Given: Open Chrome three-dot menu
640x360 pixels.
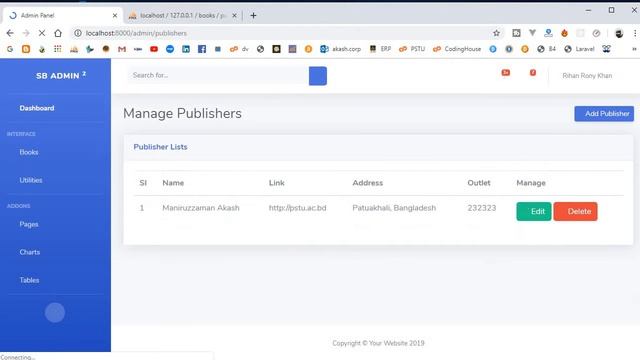Looking at the screenshot, I should pyautogui.click(x=635, y=33).
